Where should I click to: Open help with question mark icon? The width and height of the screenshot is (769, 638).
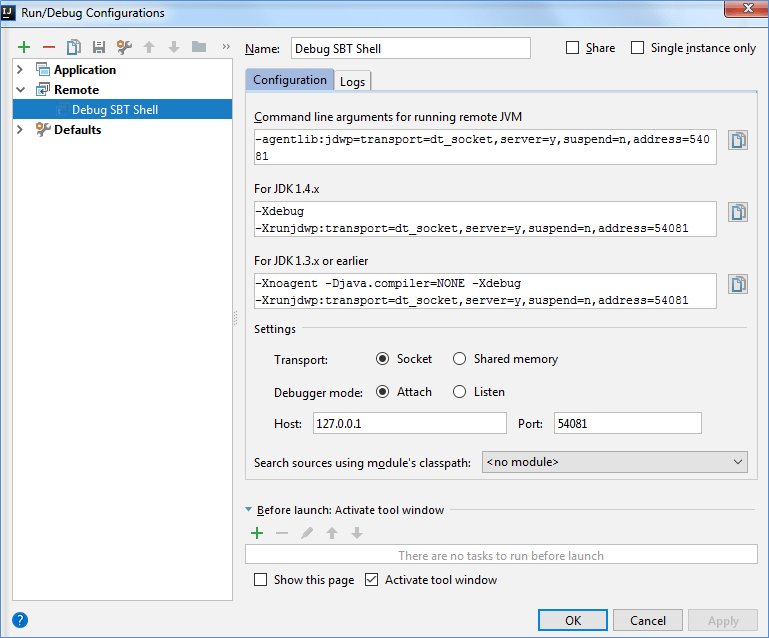click(20, 620)
